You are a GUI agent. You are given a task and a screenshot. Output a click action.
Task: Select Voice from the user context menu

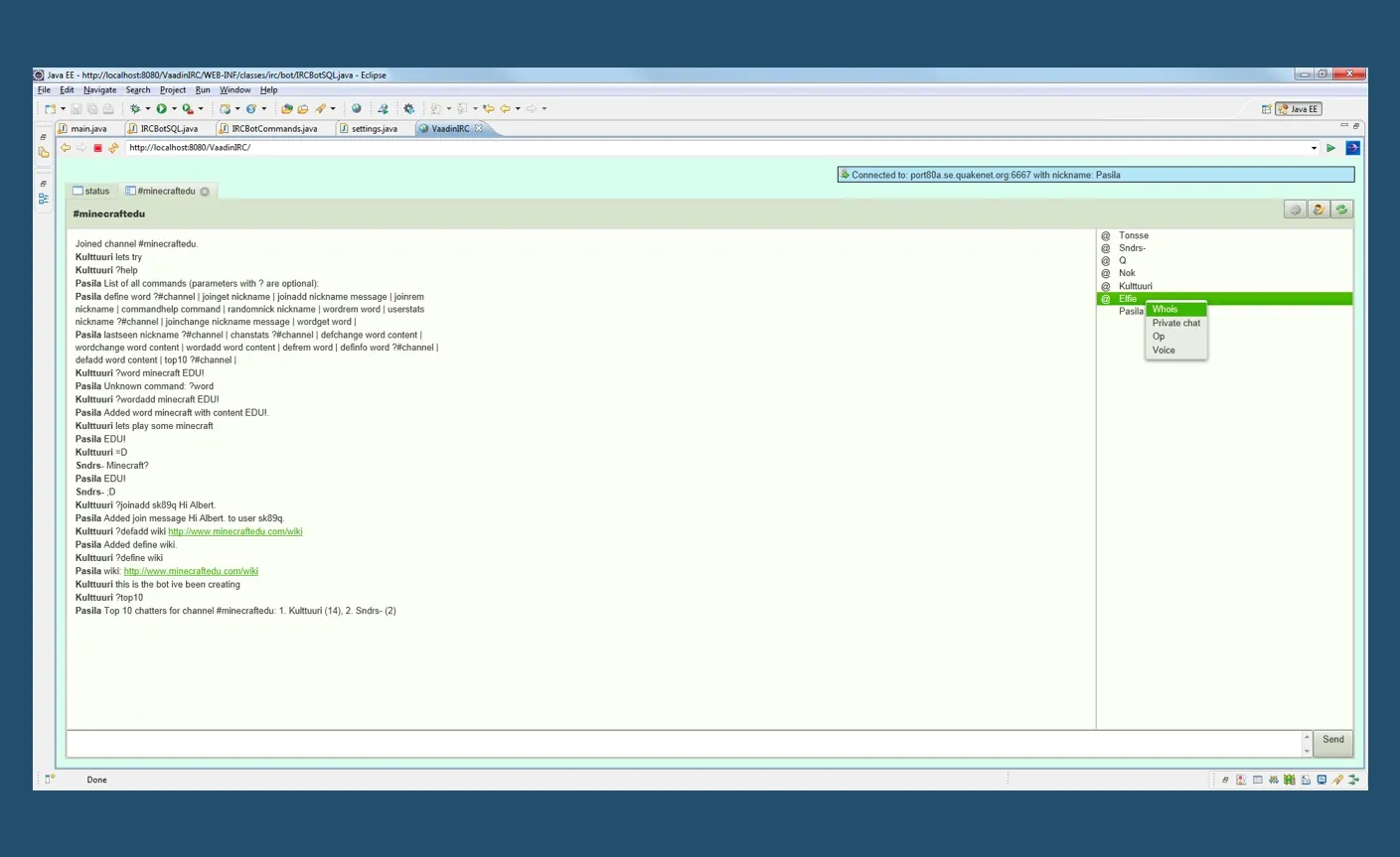point(1176,351)
